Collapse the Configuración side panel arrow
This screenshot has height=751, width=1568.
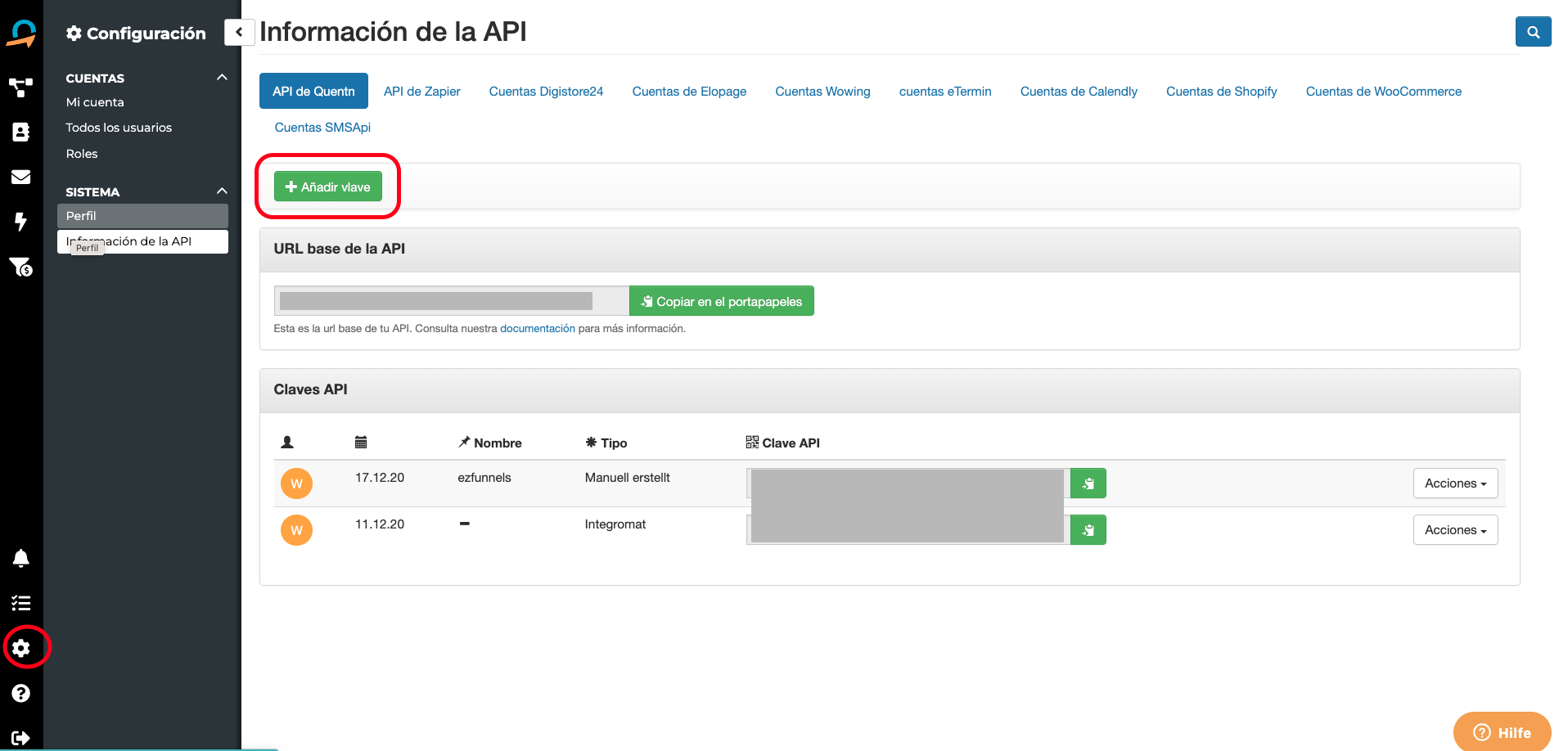coord(239,32)
